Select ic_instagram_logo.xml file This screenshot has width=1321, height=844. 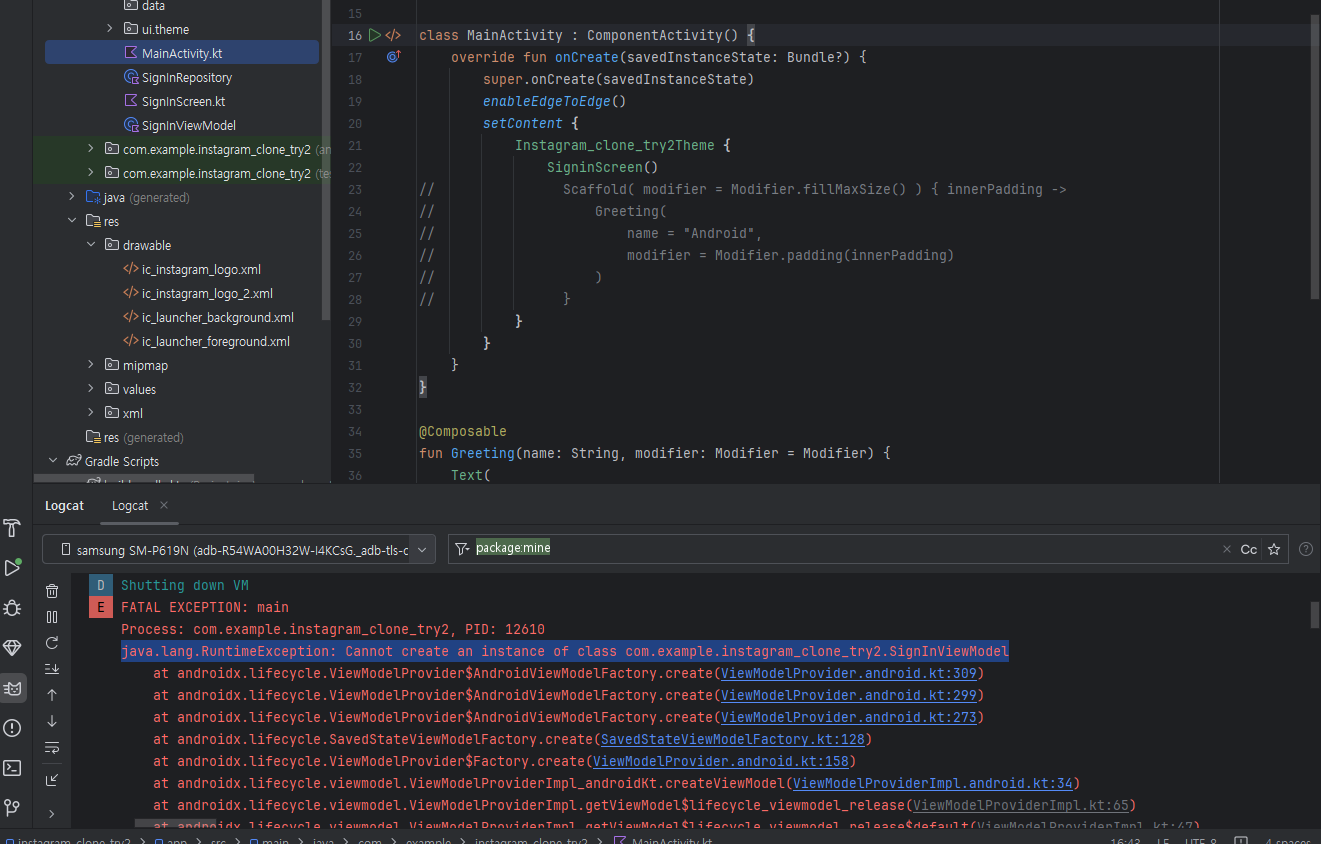point(201,269)
